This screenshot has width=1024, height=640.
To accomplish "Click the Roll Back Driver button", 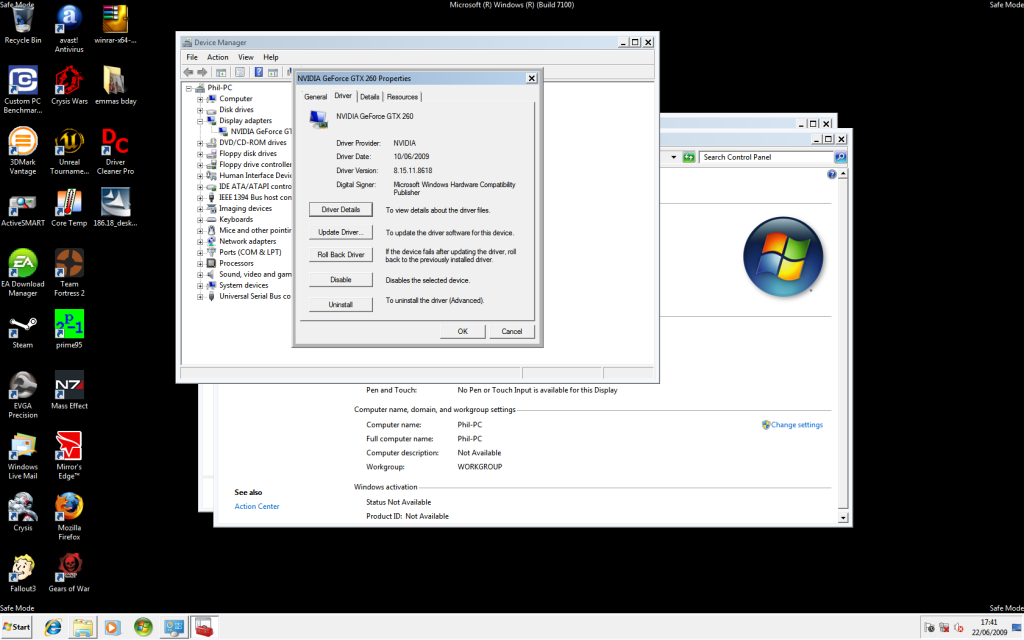I will pyautogui.click(x=341, y=254).
